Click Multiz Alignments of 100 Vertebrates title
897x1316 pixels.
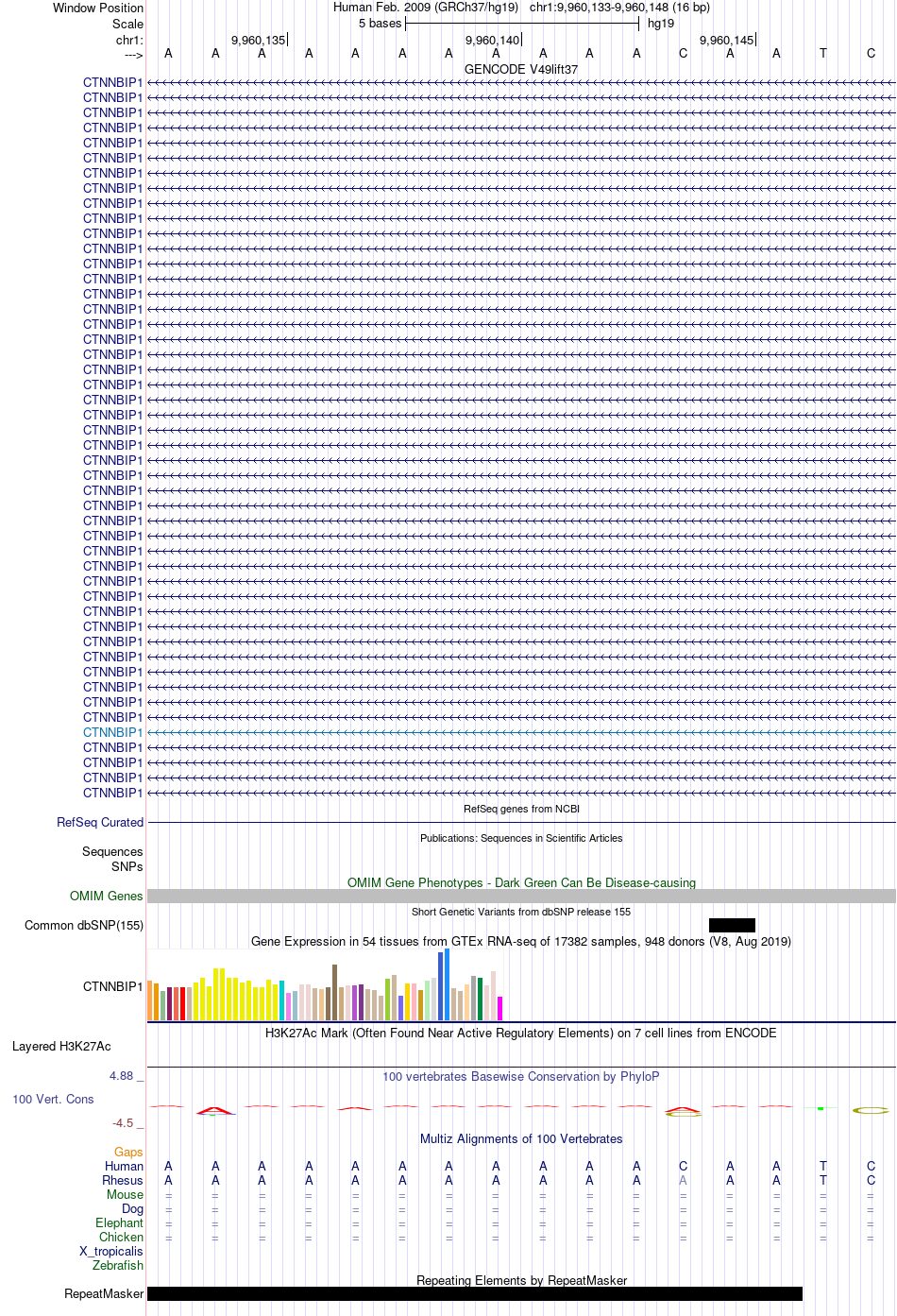tap(521, 1138)
